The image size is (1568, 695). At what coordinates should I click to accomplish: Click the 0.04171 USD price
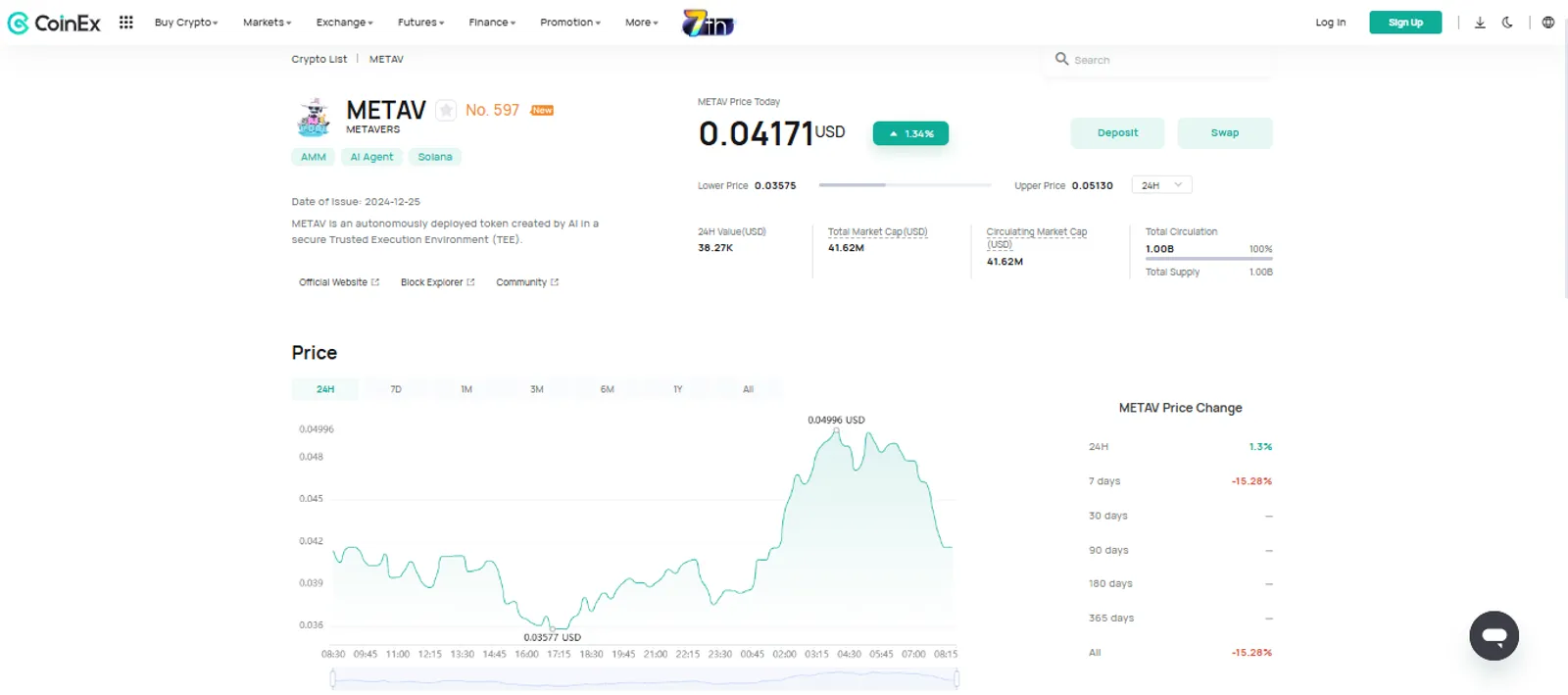tap(771, 133)
